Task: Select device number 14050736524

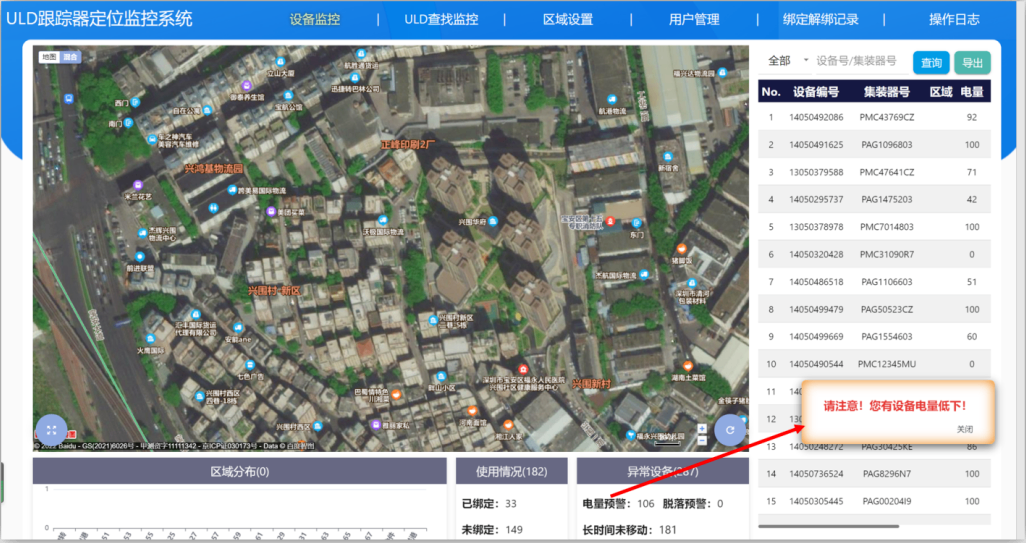Action: coord(816,474)
